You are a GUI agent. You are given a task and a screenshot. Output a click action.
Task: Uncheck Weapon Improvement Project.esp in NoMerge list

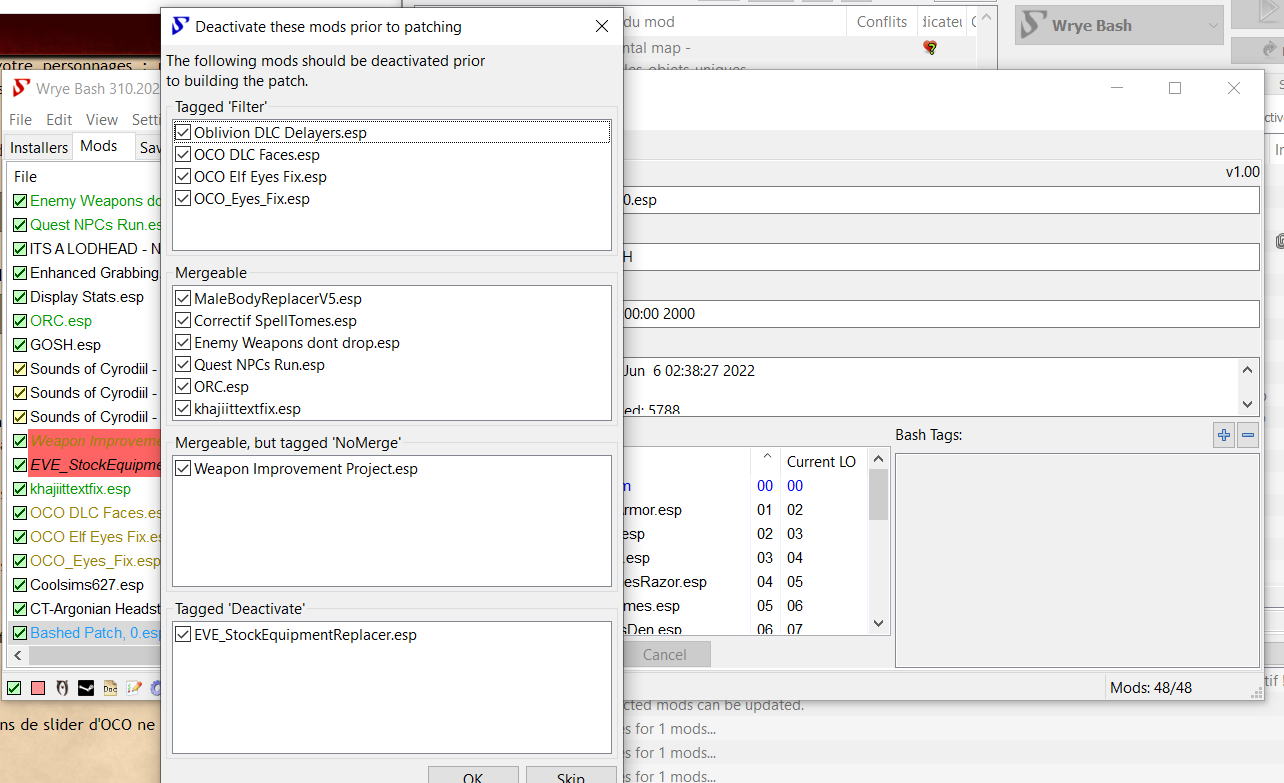click(183, 469)
